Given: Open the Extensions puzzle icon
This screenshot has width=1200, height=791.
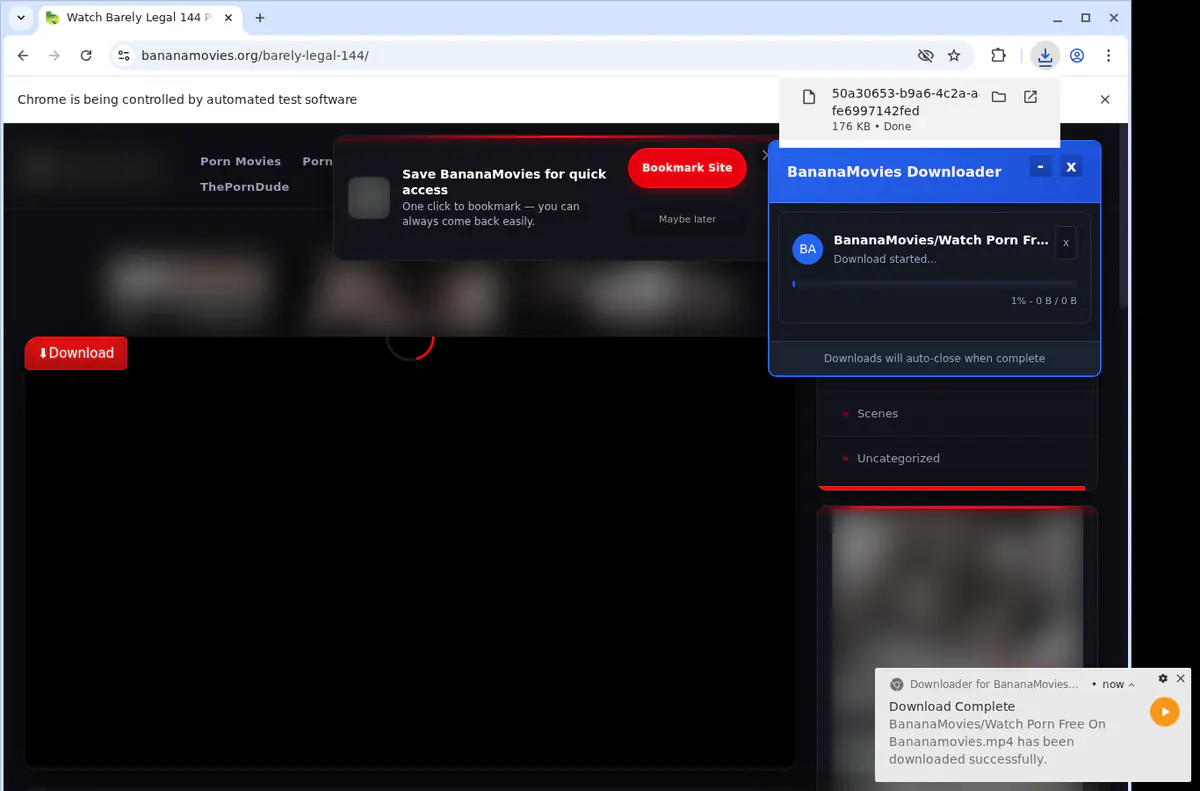Looking at the screenshot, I should [x=998, y=56].
